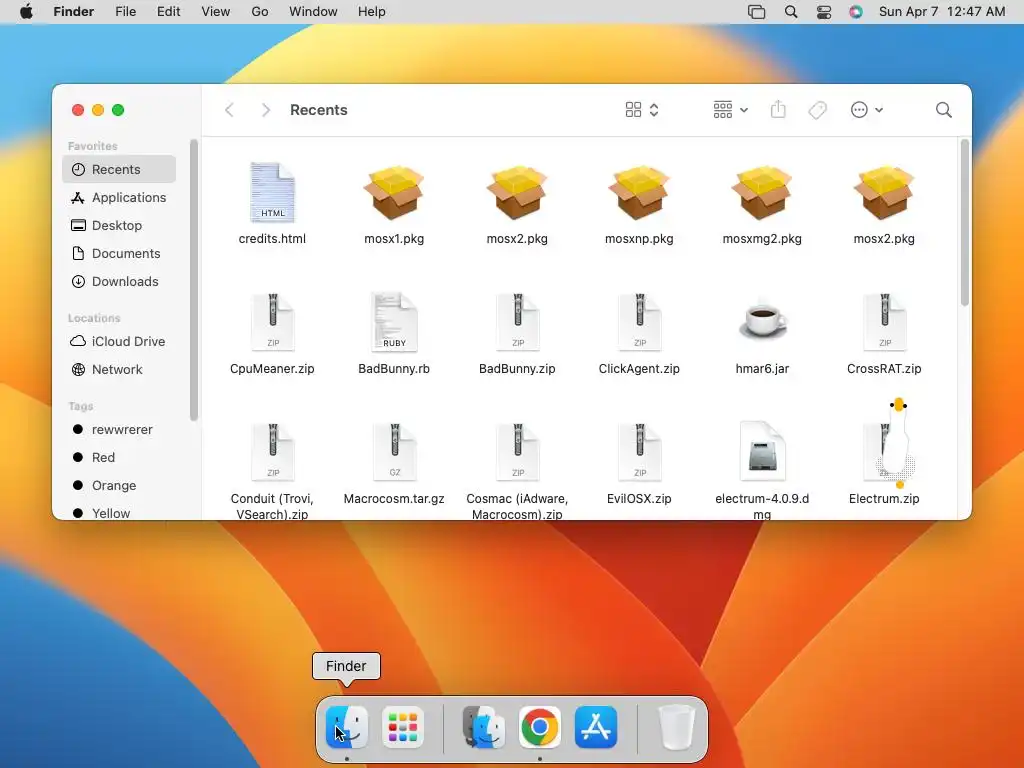Select the mosx1.pkg package icon
Image resolution: width=1024 pixels, height=768 pixels.
coord(394,193)
